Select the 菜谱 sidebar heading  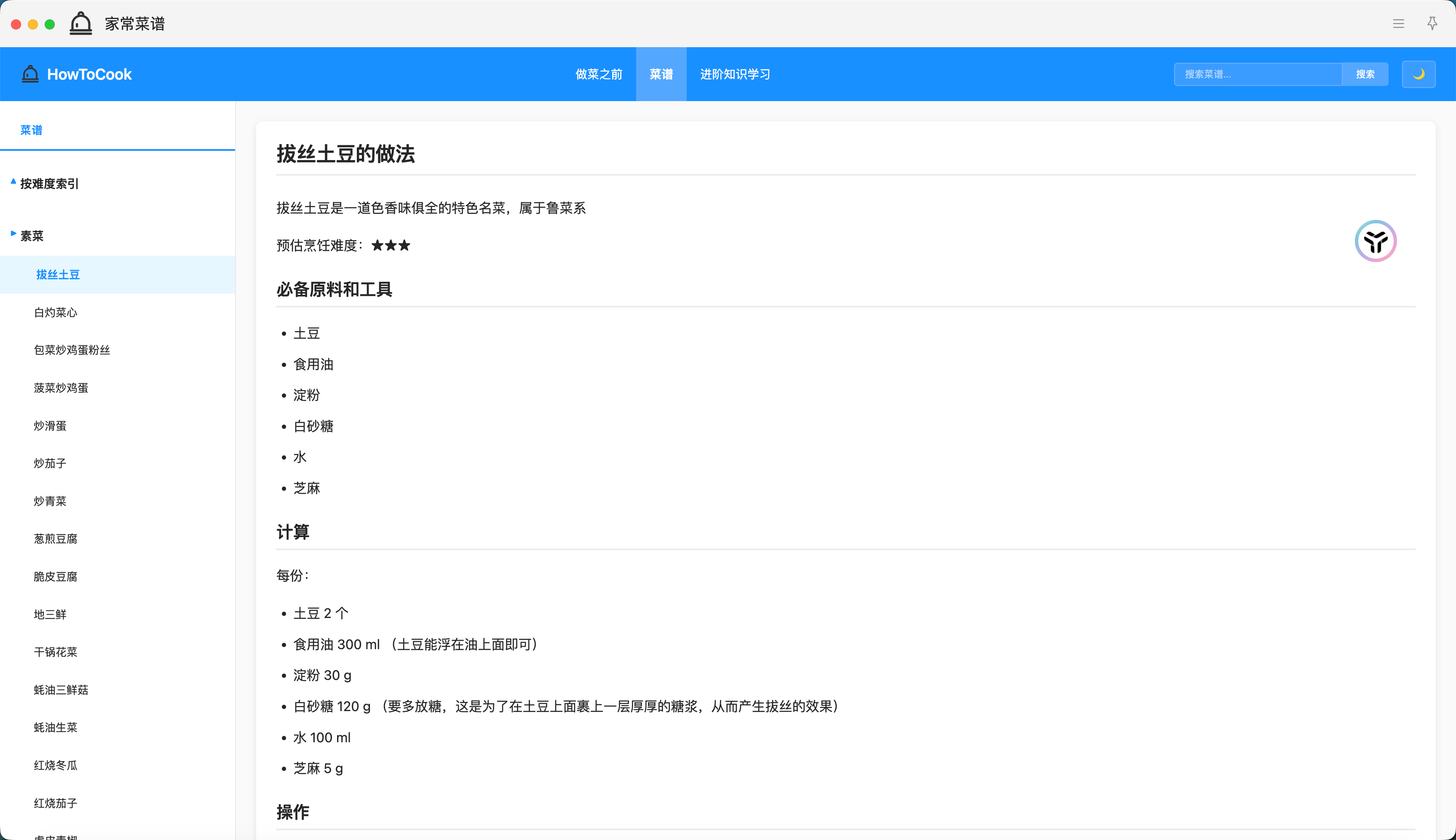[31, 131]
